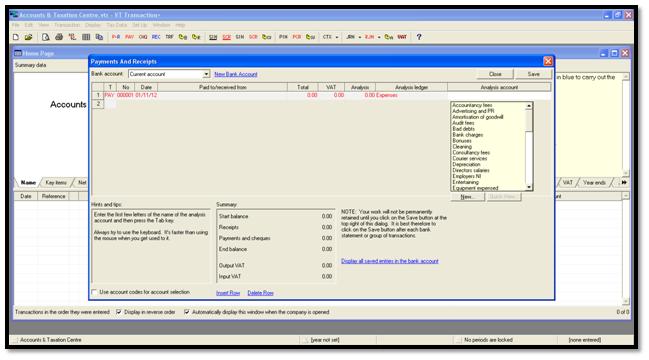
Task: Click the Close button in Payments dialog
Action: (x=495, y=74)
